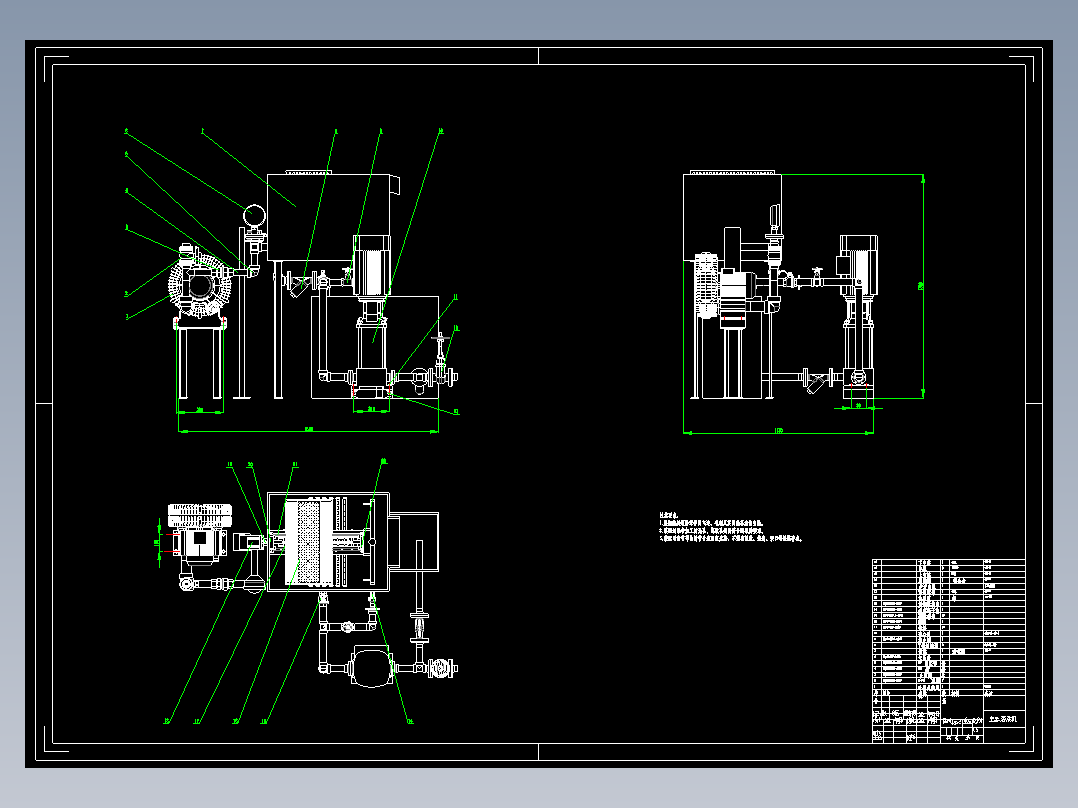This screenshot has height=808, width=1078.
Task: Click the flanged valve right of top-view pump
Action: point(441,667)
